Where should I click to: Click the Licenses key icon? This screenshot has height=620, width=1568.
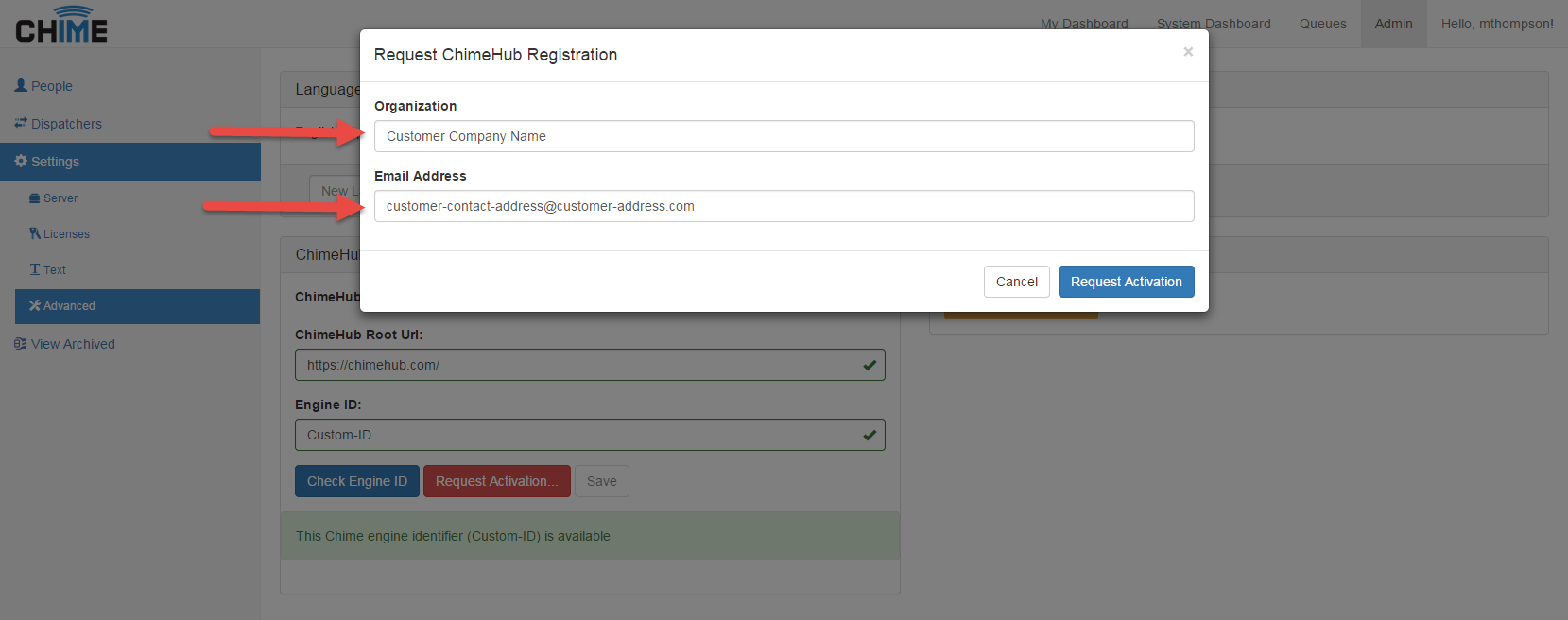pos(35,233)
